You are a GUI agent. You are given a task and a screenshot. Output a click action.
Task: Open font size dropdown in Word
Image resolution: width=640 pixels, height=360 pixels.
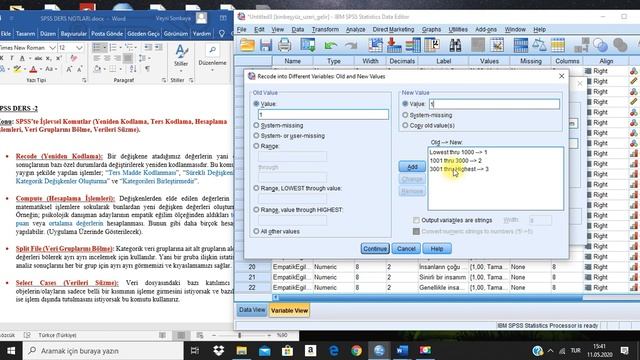pos(79,48)
